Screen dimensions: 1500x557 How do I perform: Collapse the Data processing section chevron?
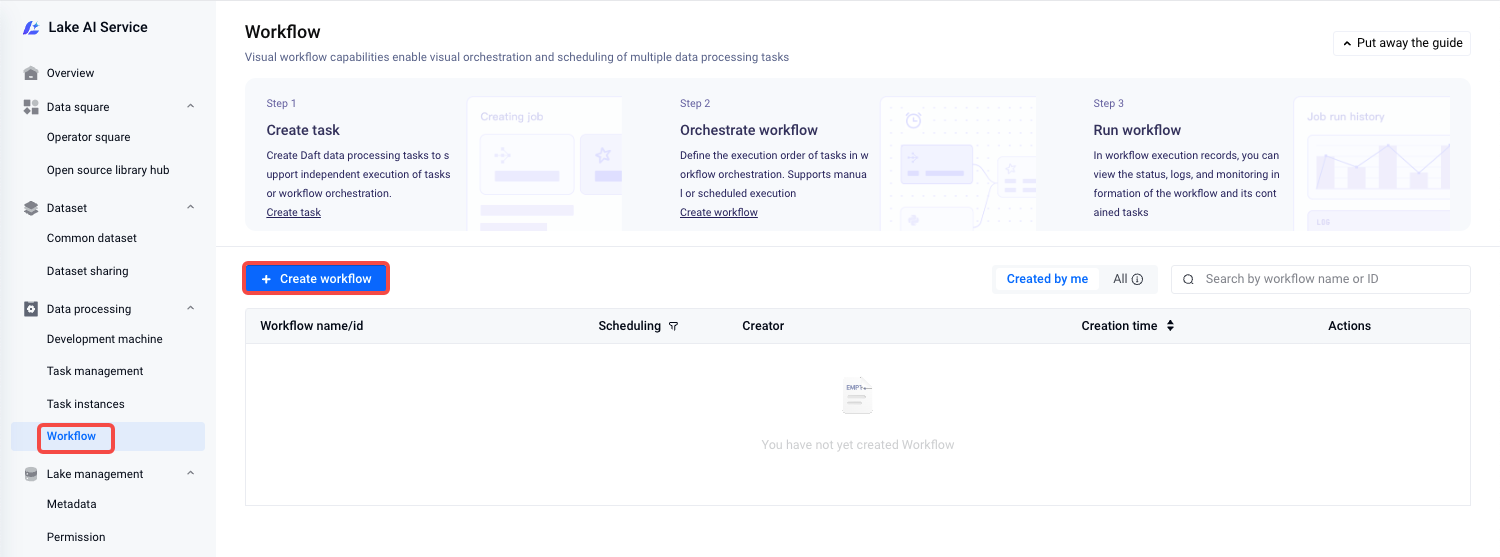pyautogui.click(x=191, y=309)
